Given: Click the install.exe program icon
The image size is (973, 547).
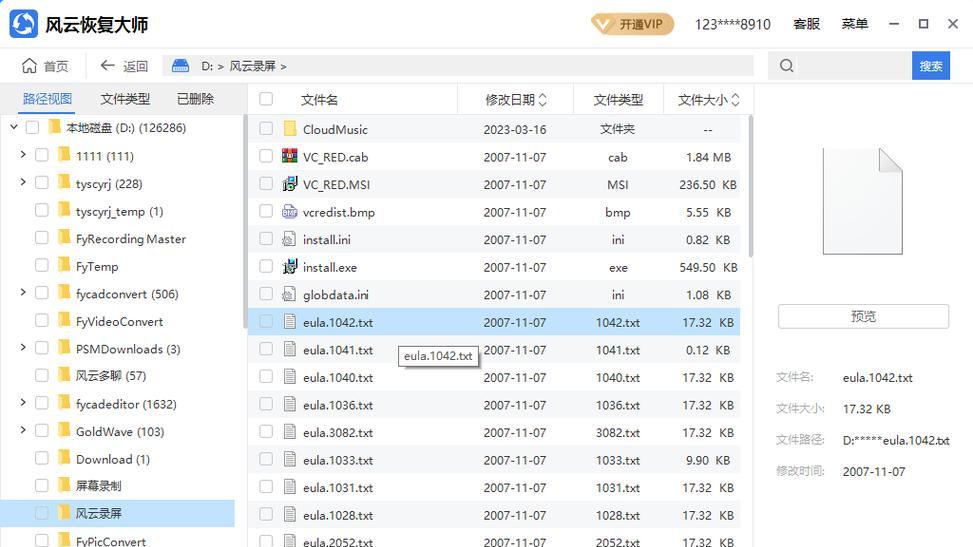Looking at the screenshot, I should coord(290,266).
